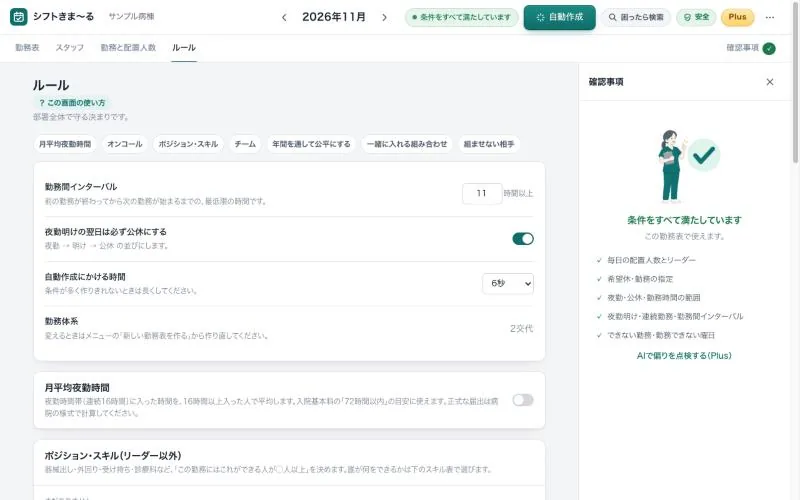Screen dimensions: 800x500
Task: Switch to the 勤務表 tab
Action: point(27,47)
